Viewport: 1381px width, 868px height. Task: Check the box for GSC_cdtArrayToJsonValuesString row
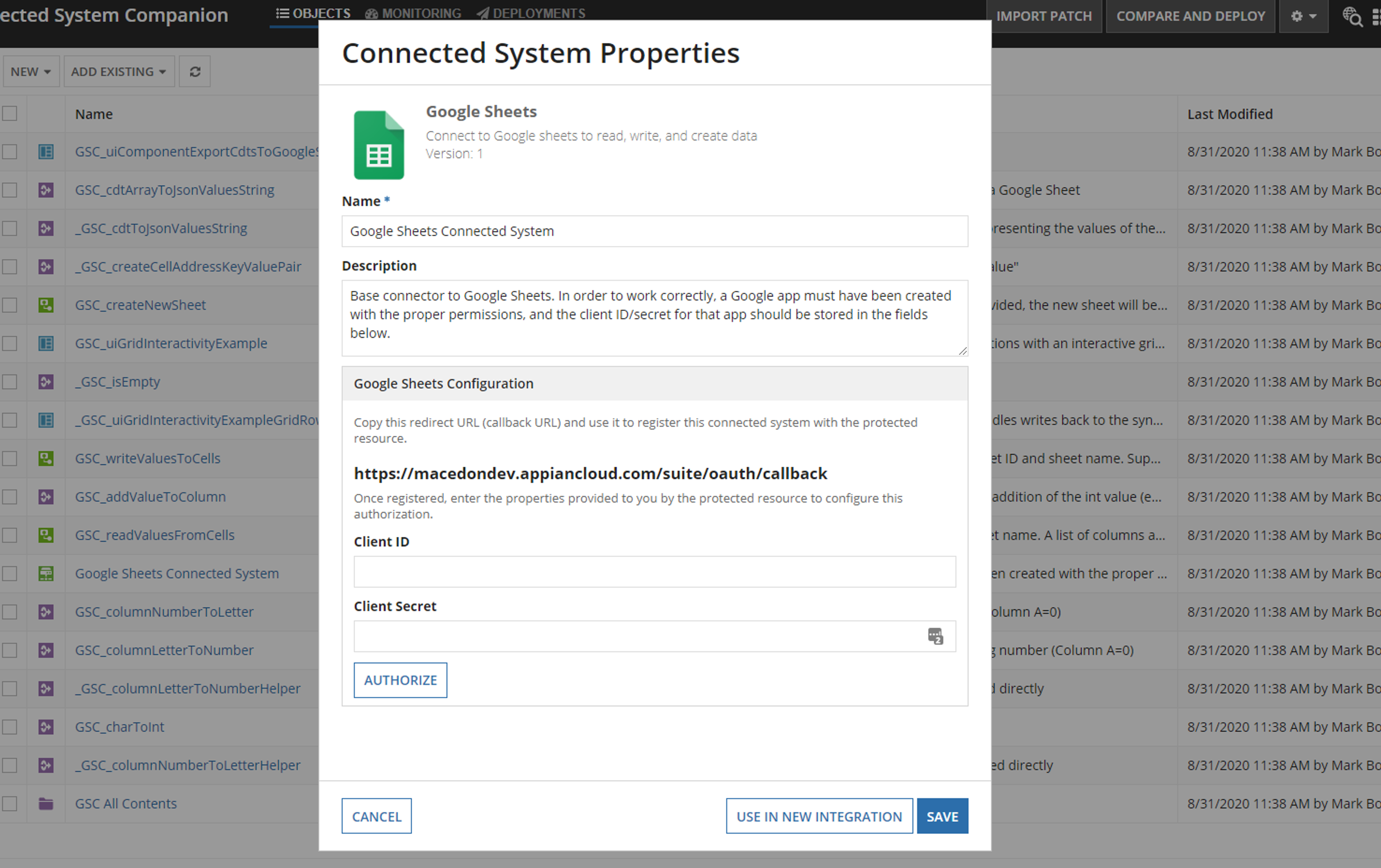tap(10, 190)
